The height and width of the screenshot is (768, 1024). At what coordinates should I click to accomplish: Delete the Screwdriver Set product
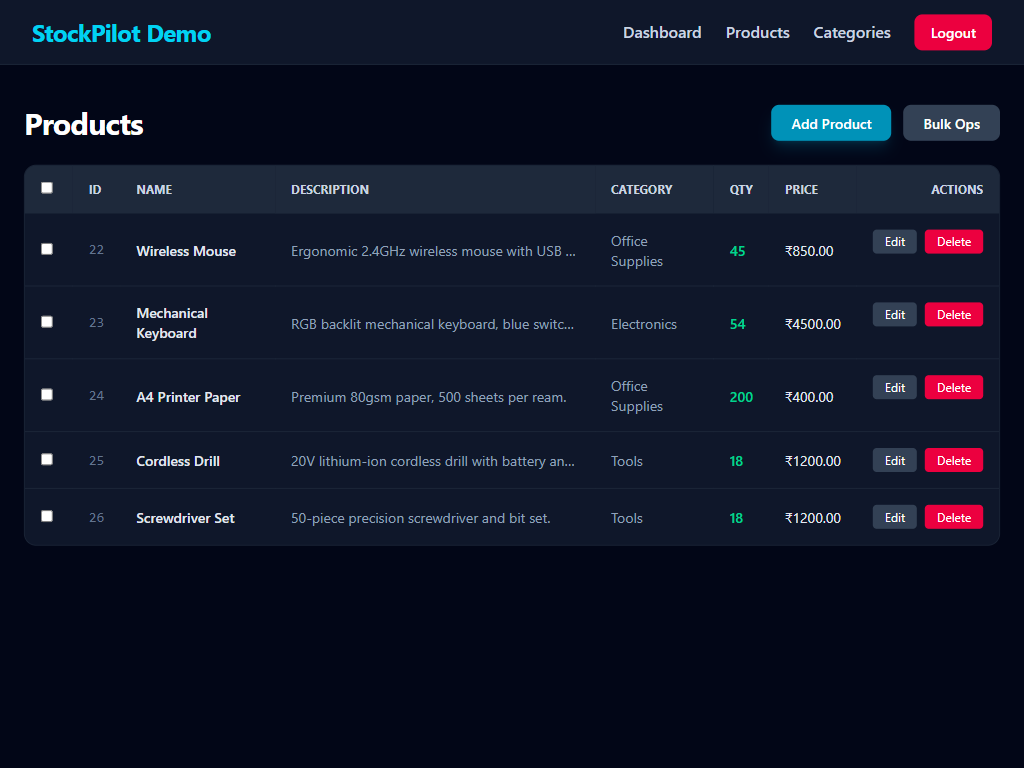(x=953, y=517)
